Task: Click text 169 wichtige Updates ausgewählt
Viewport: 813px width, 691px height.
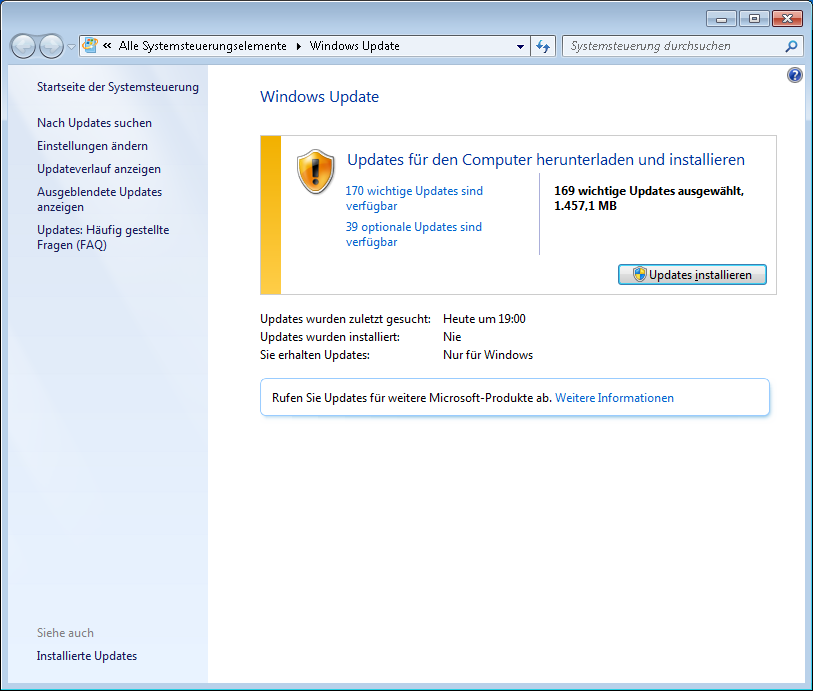Action: (x=649, y=191)
